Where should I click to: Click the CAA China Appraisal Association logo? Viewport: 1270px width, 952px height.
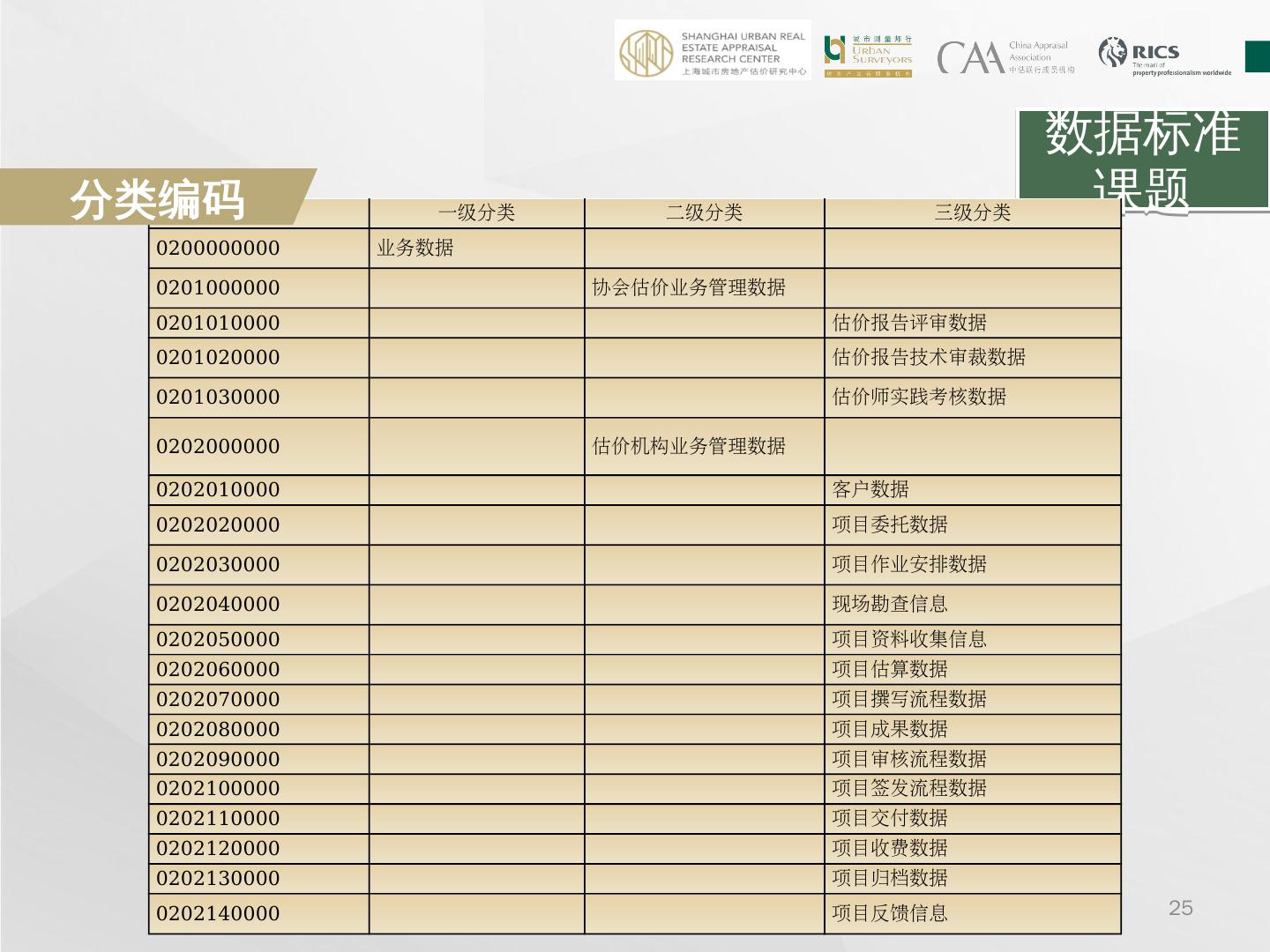pos(1005,57)
